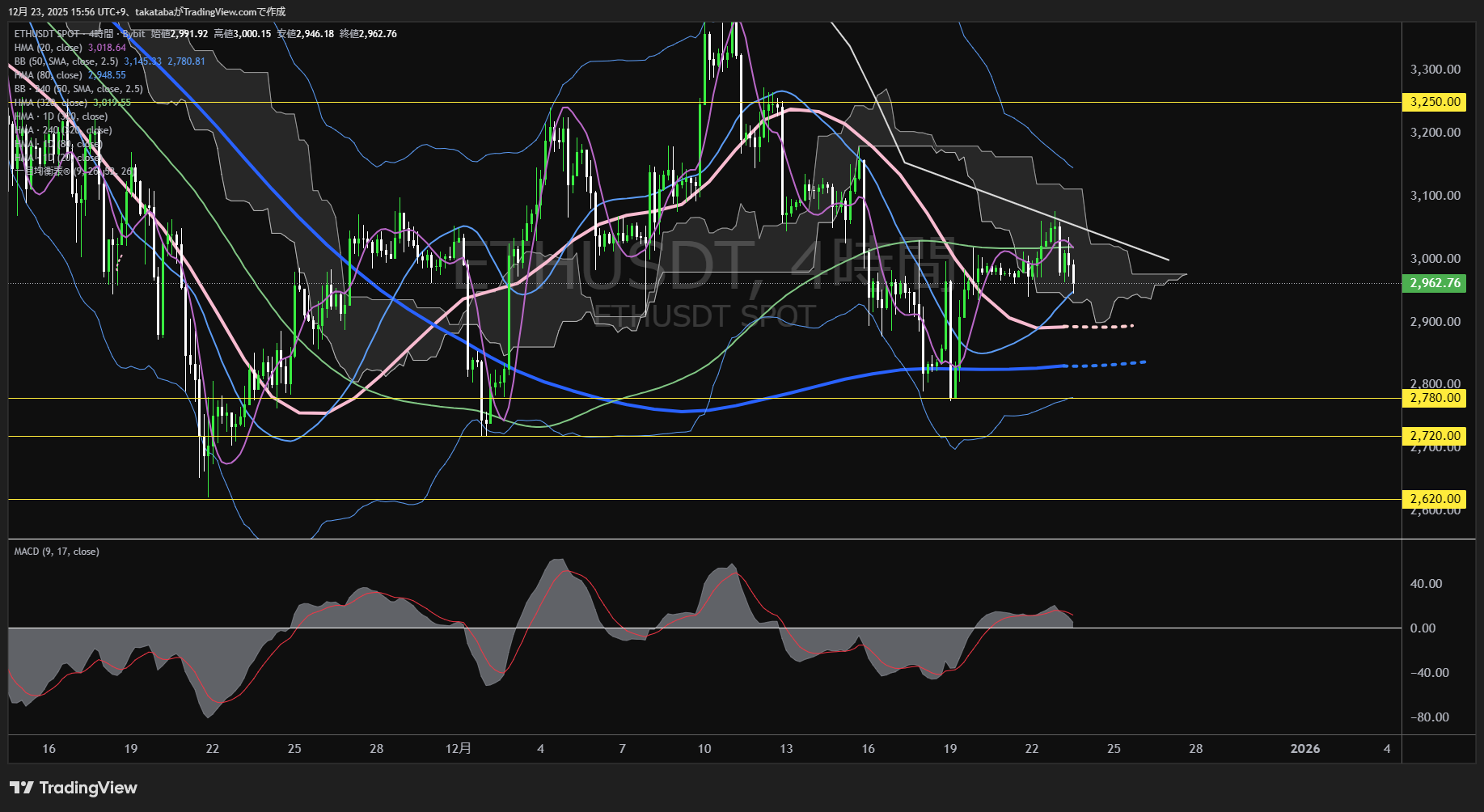Select the HMA (20, close) indicator legend
Screen dimensions: 1484x812
tap(49, 48)
